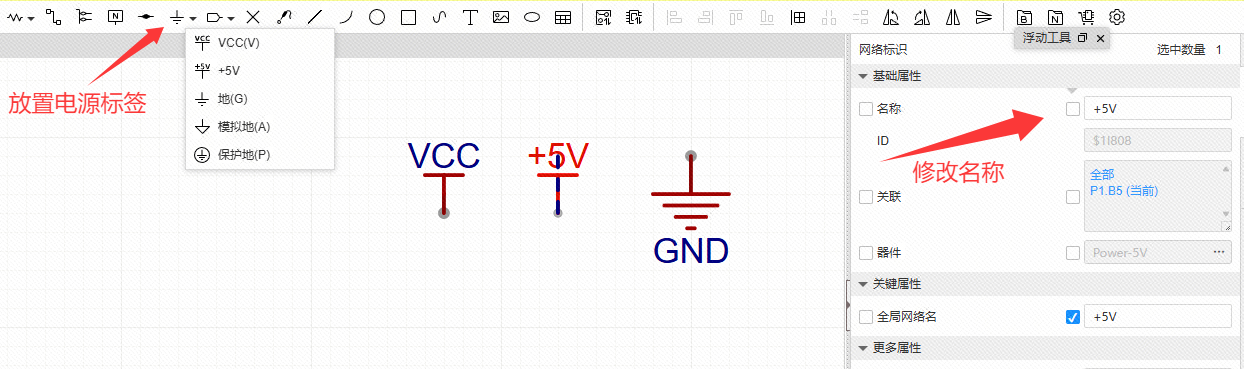The height and width of the screenshot is (369, 1244).
Task: Click the ellipsis button beside Power-5V
Action: point(1219,252)
